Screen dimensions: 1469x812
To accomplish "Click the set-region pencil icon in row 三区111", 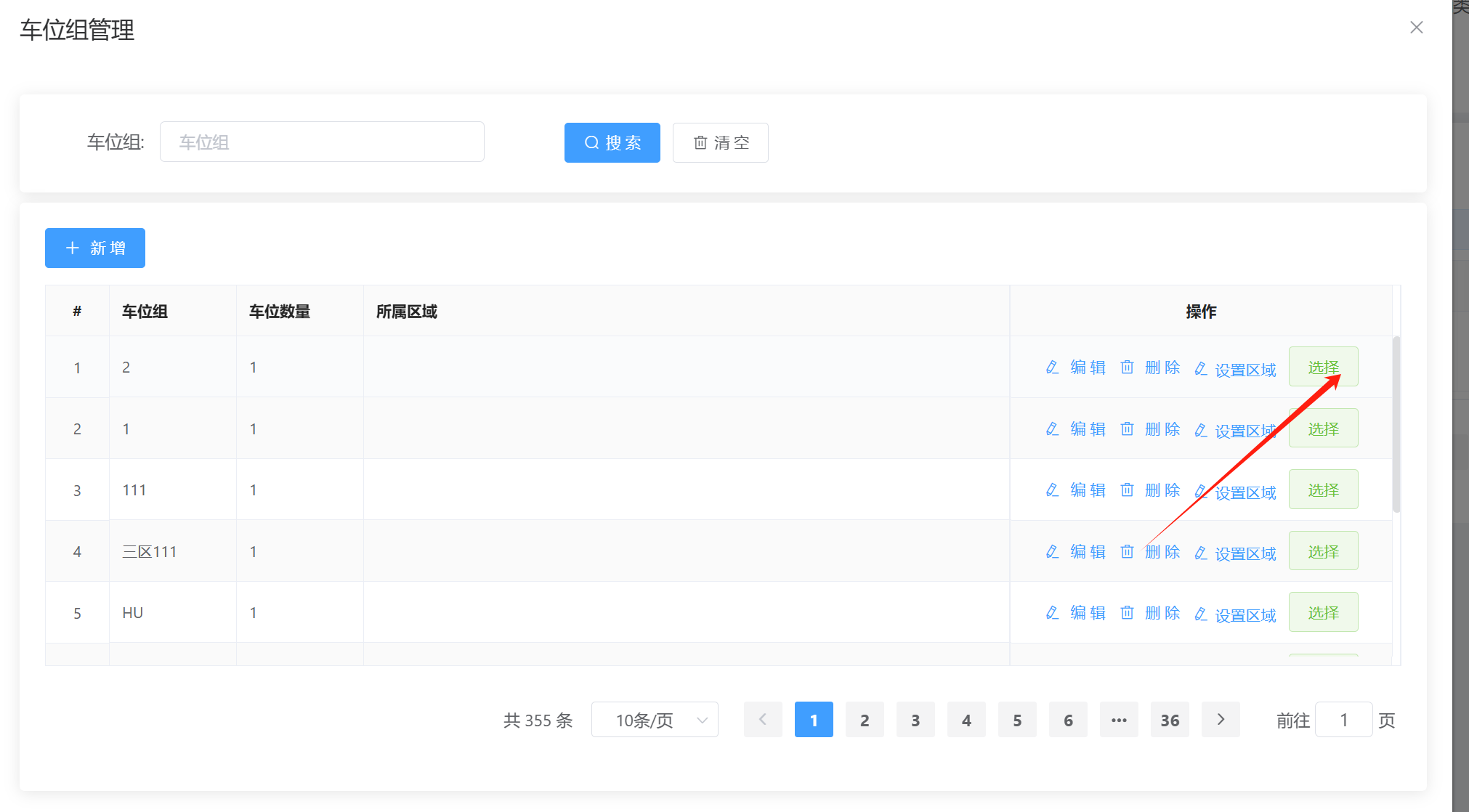I will 1201,553.
